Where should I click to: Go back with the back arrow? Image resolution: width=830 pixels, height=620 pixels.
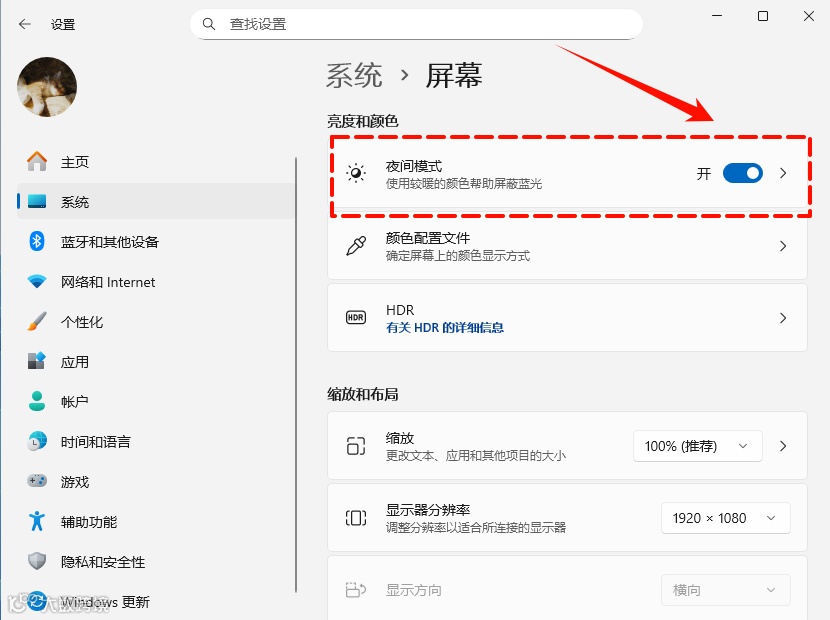coord(24,24)
